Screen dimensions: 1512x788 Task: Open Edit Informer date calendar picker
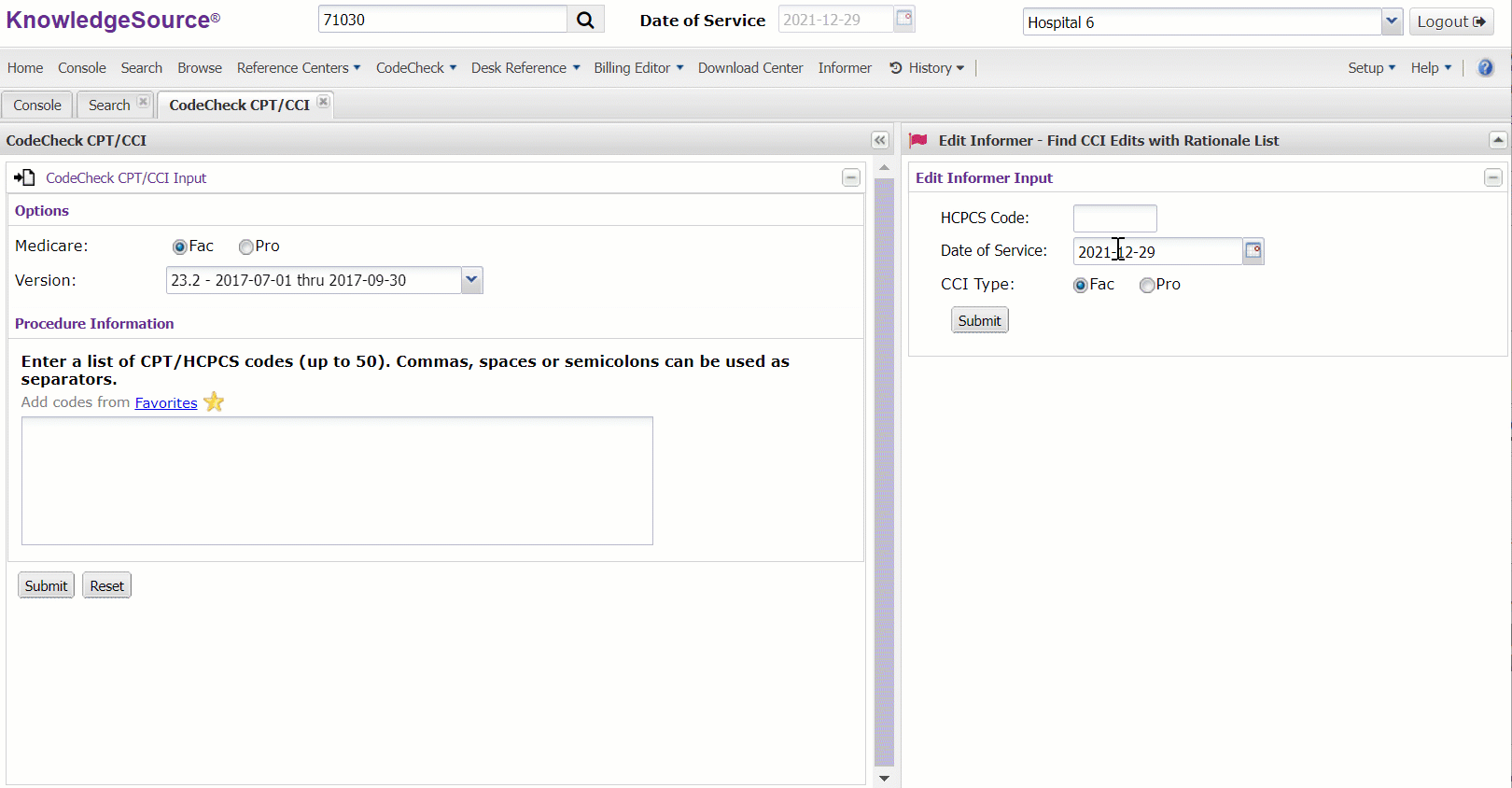tap(1253, 251)
